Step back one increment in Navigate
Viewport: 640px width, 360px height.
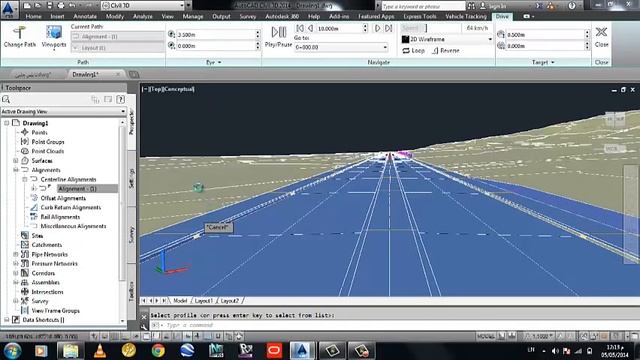point(311,28)
